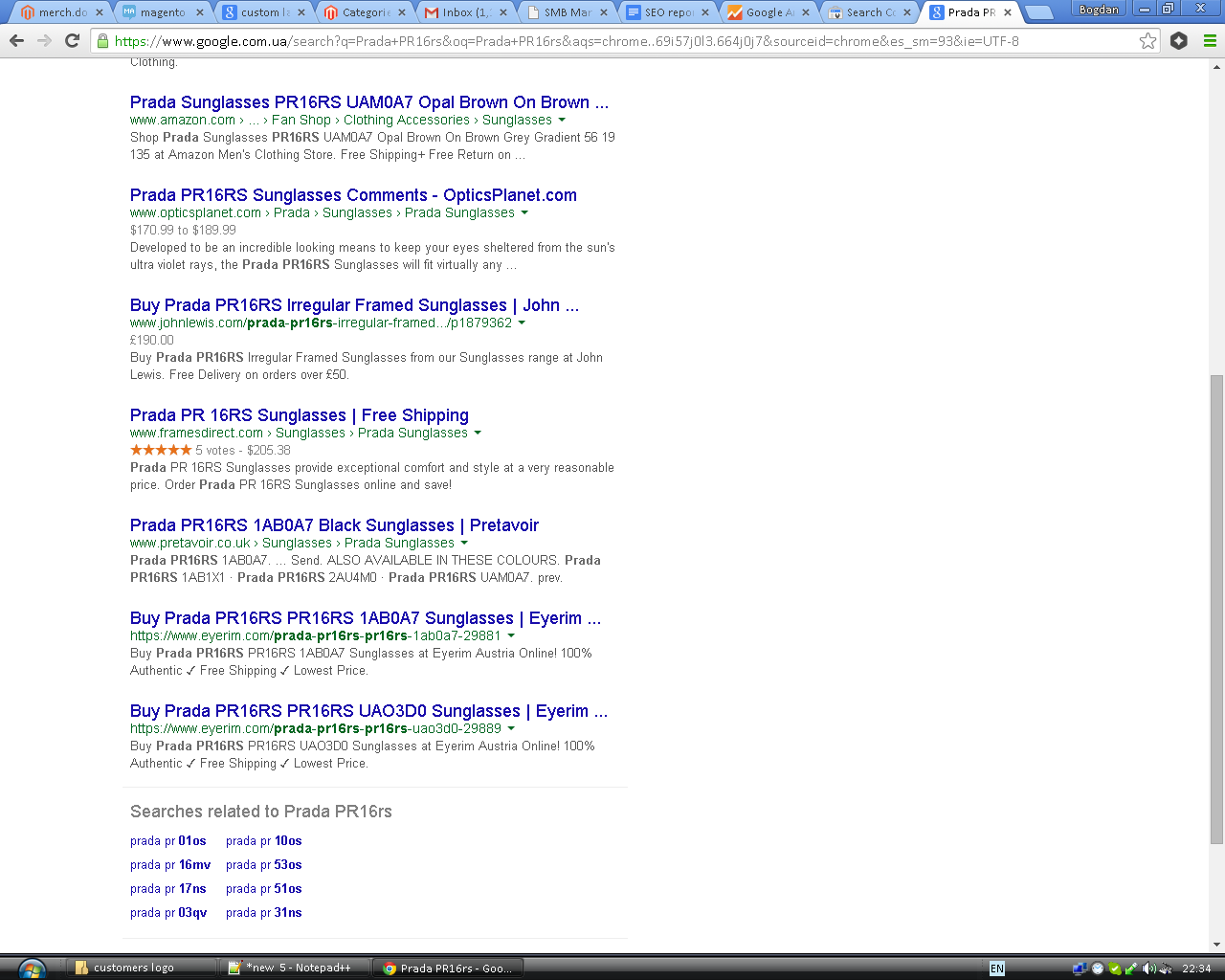Click the scrollbar up arrow
Viewport: 1225px width, 980px height.
[1216, 66]
